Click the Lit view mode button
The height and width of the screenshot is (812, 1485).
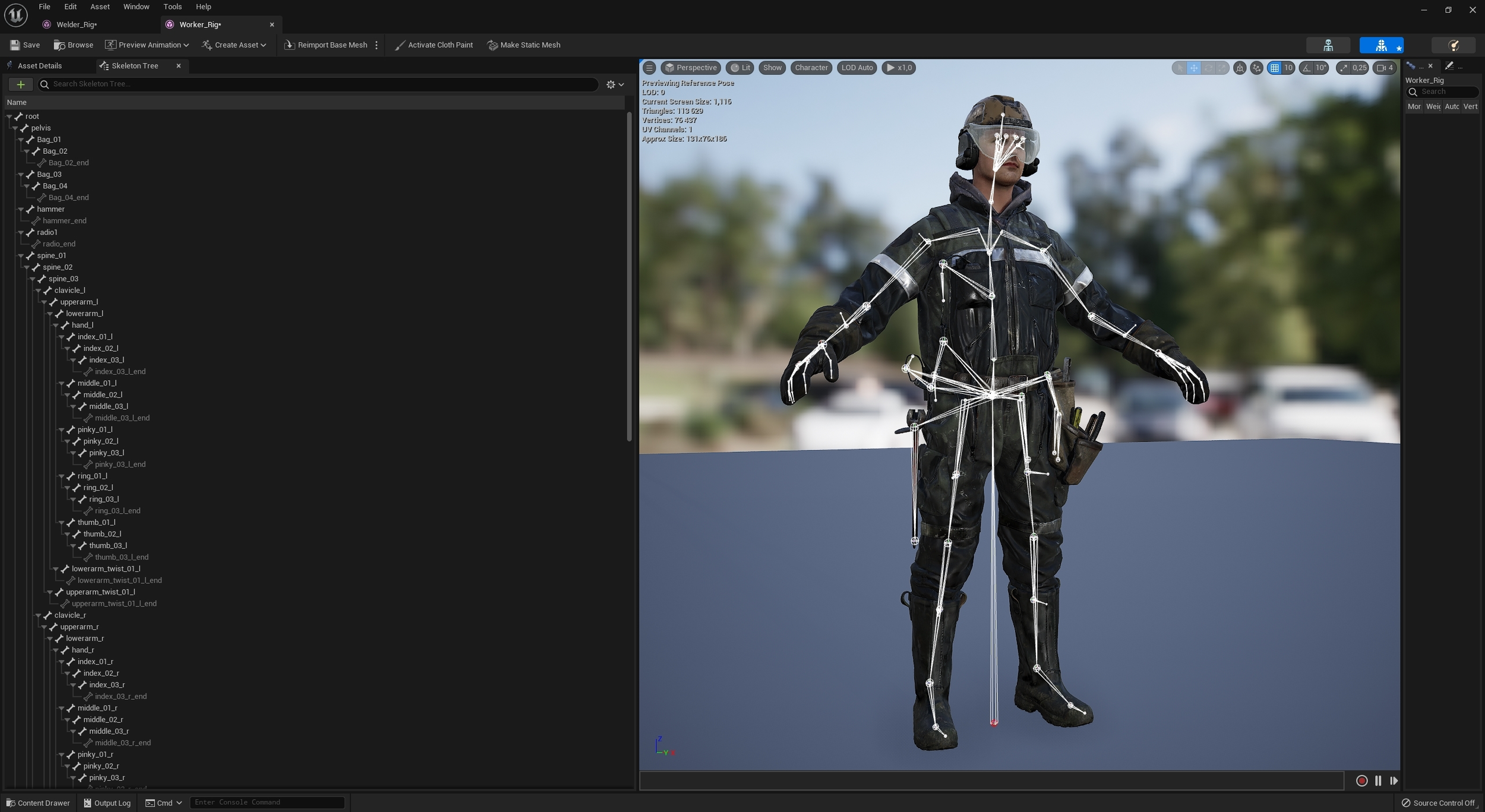740,68
